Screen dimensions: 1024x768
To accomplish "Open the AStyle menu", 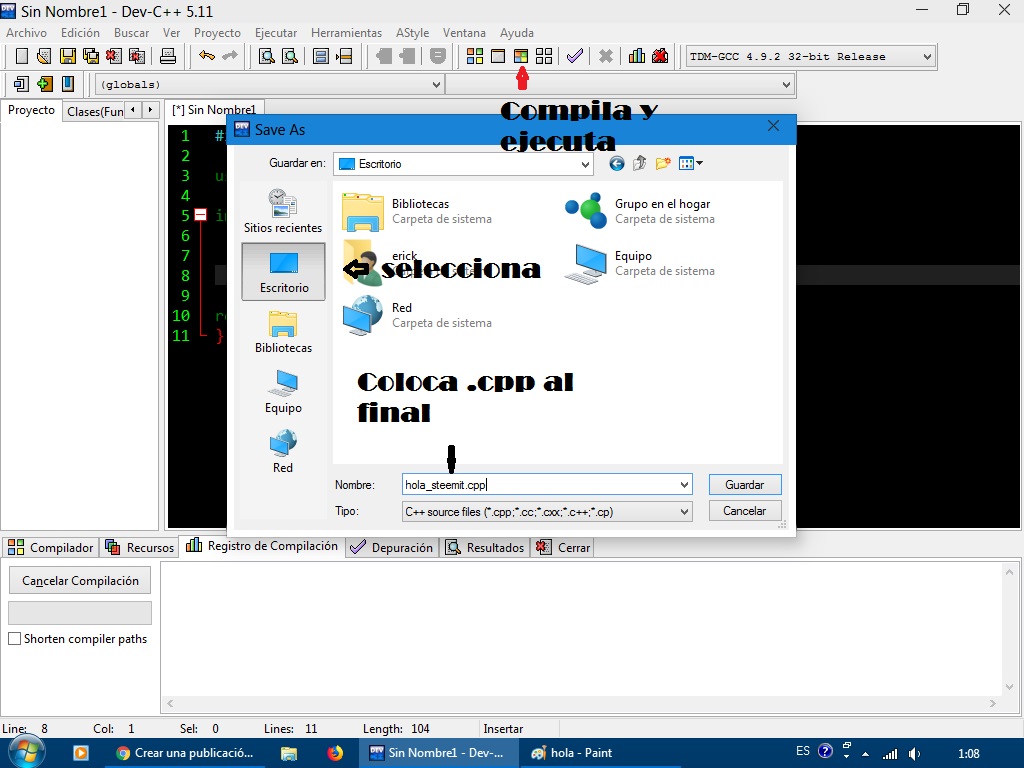I will pyautogui.click(x=413, y=33).
